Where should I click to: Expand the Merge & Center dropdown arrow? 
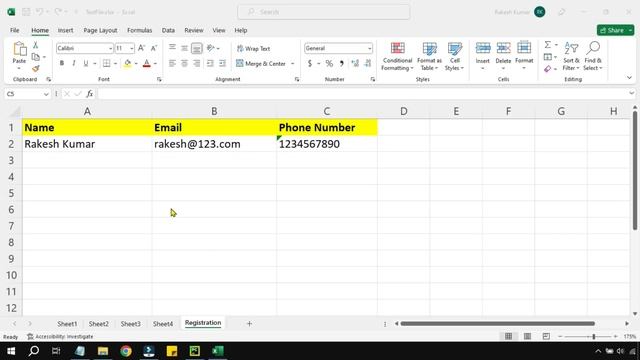point(292,64)
